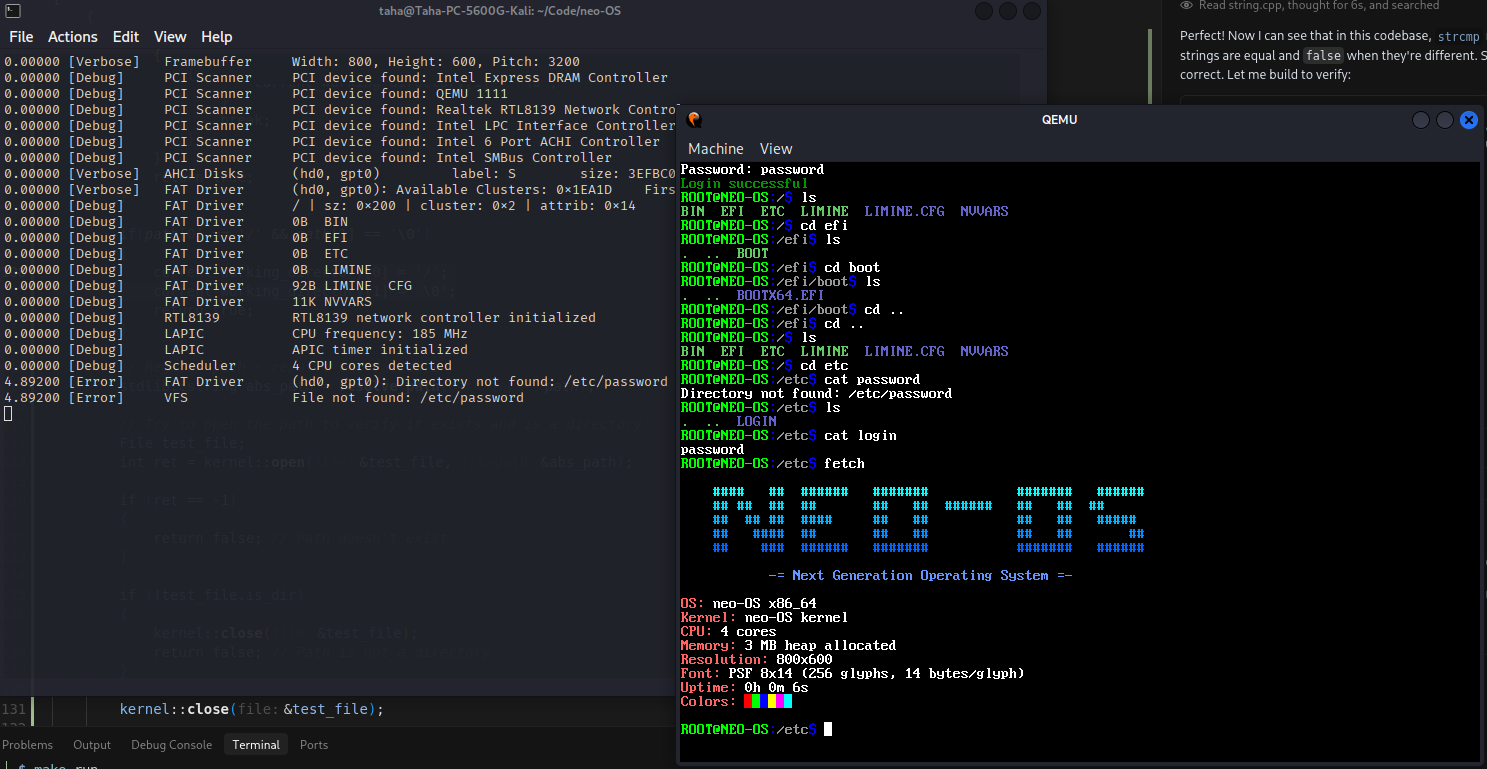The width and height of the screenshot is (1487, 769).
Task: Open the Edit menu in terminal
Action: click(126, 36)
